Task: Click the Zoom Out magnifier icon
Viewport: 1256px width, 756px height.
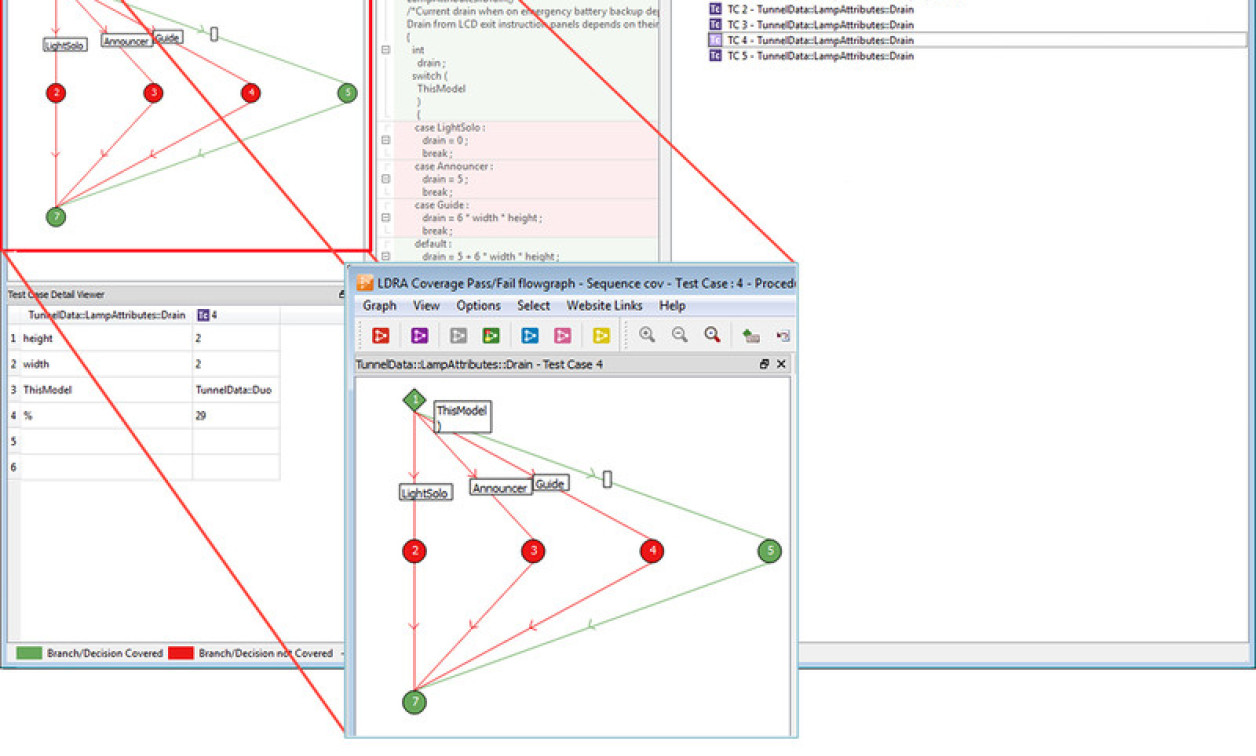Action: tap(678, 335)
